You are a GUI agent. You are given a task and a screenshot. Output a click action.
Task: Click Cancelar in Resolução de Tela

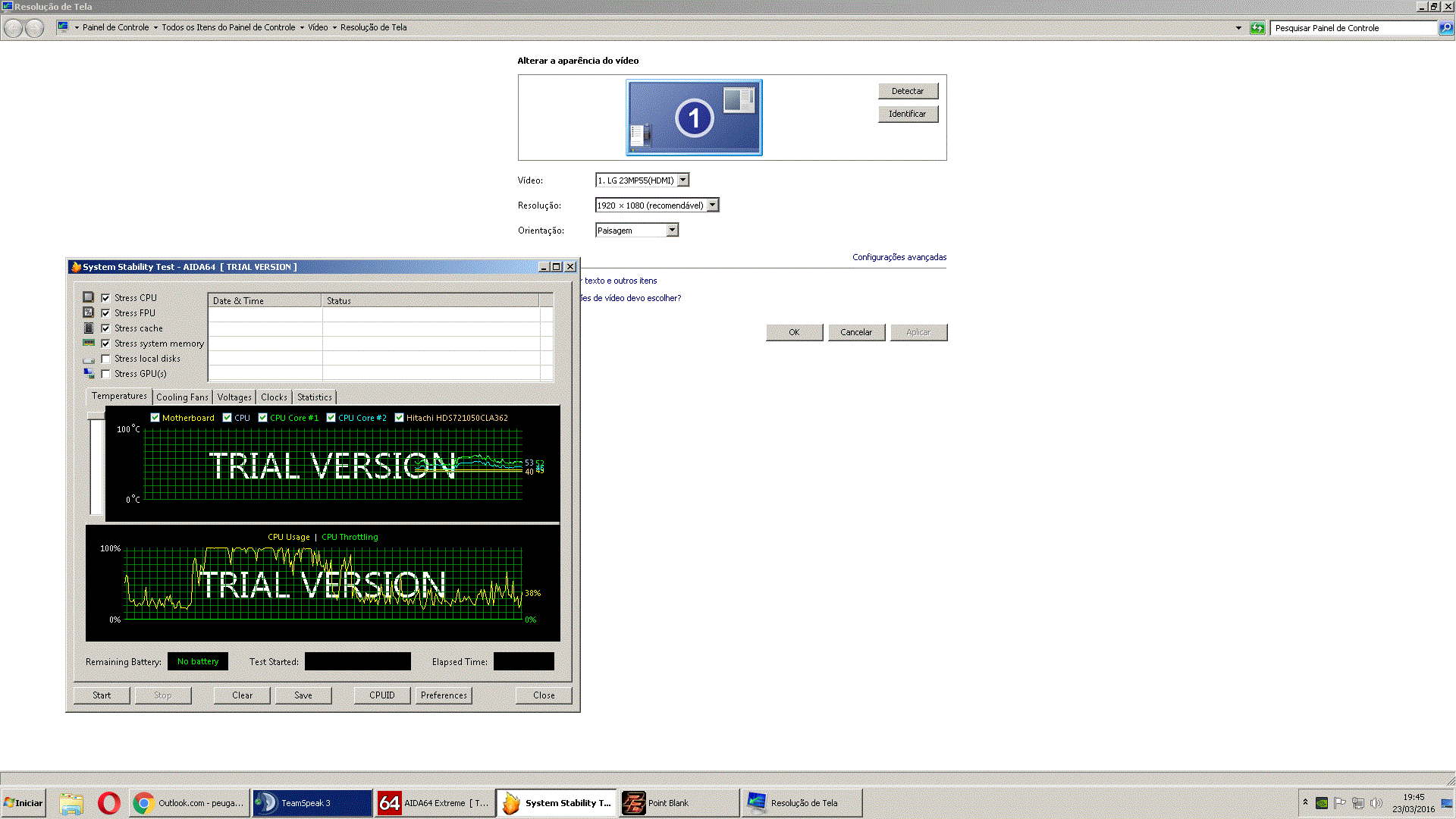(x=856, y=332)
